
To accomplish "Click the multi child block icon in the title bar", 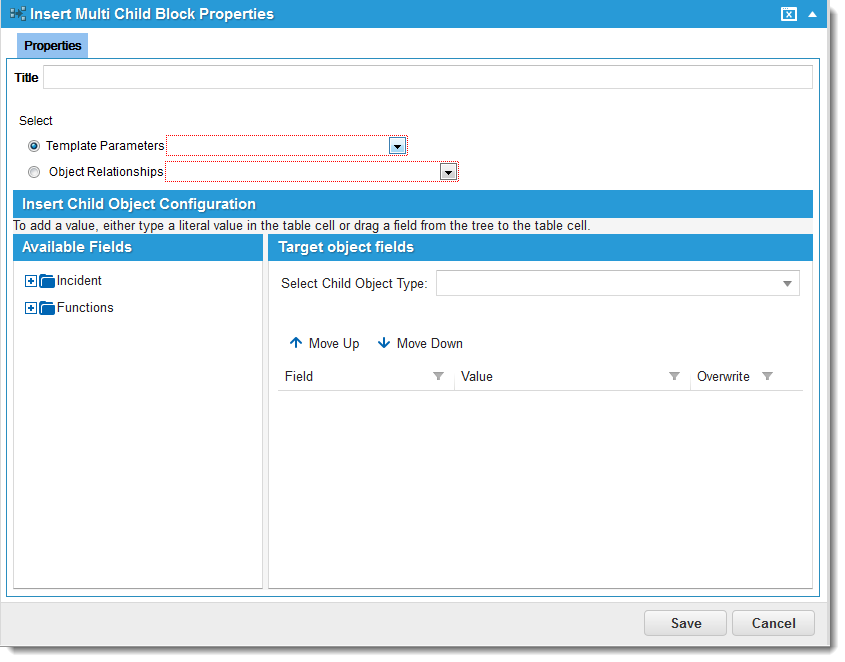I will point(16,14).
